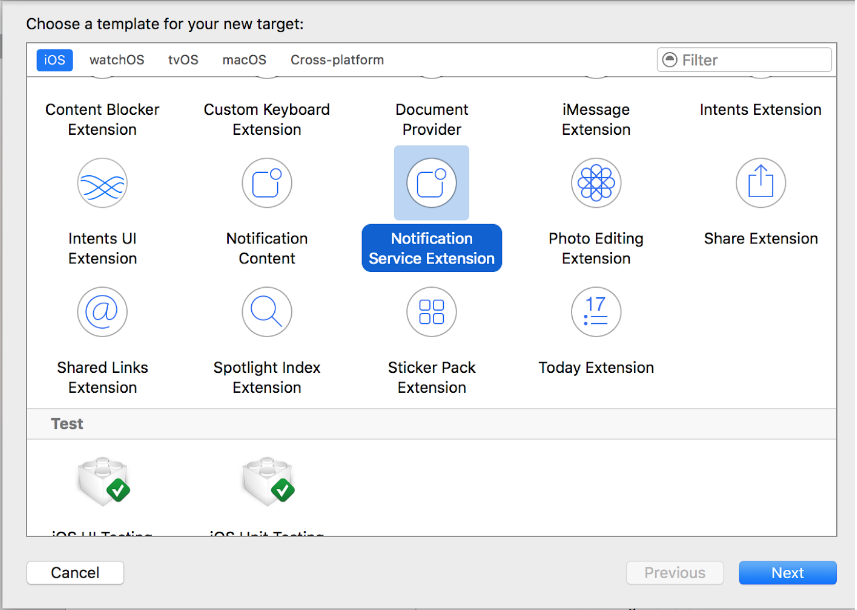857x610 pixels.
Task: Focus the Filter search field
Action: pos(744,60)
